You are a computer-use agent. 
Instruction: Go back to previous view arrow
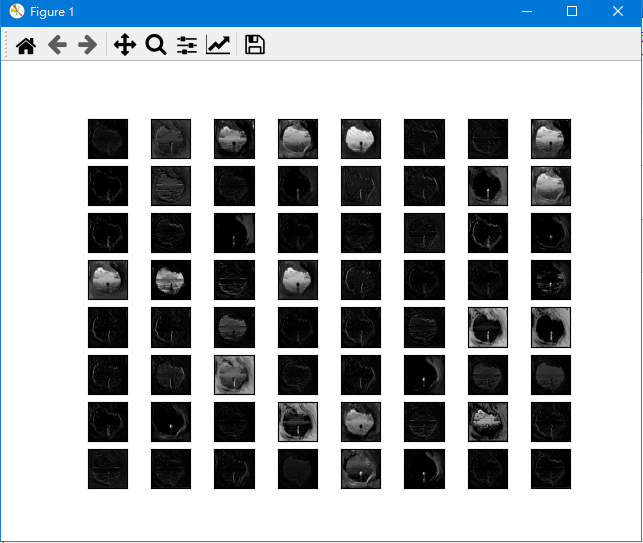57,45
